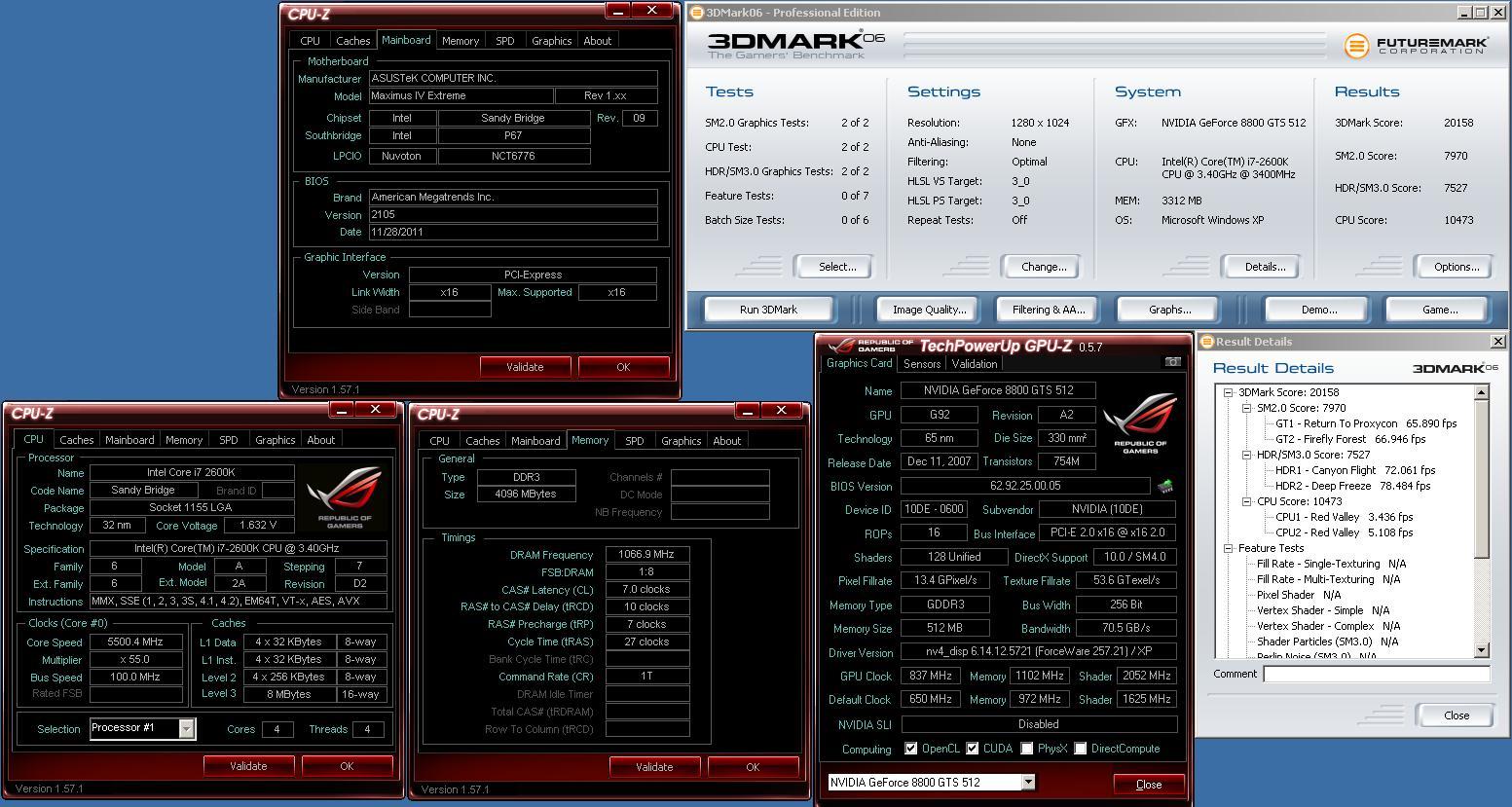Open Caches tab in the CPU-Z Mainboard window

352,41
